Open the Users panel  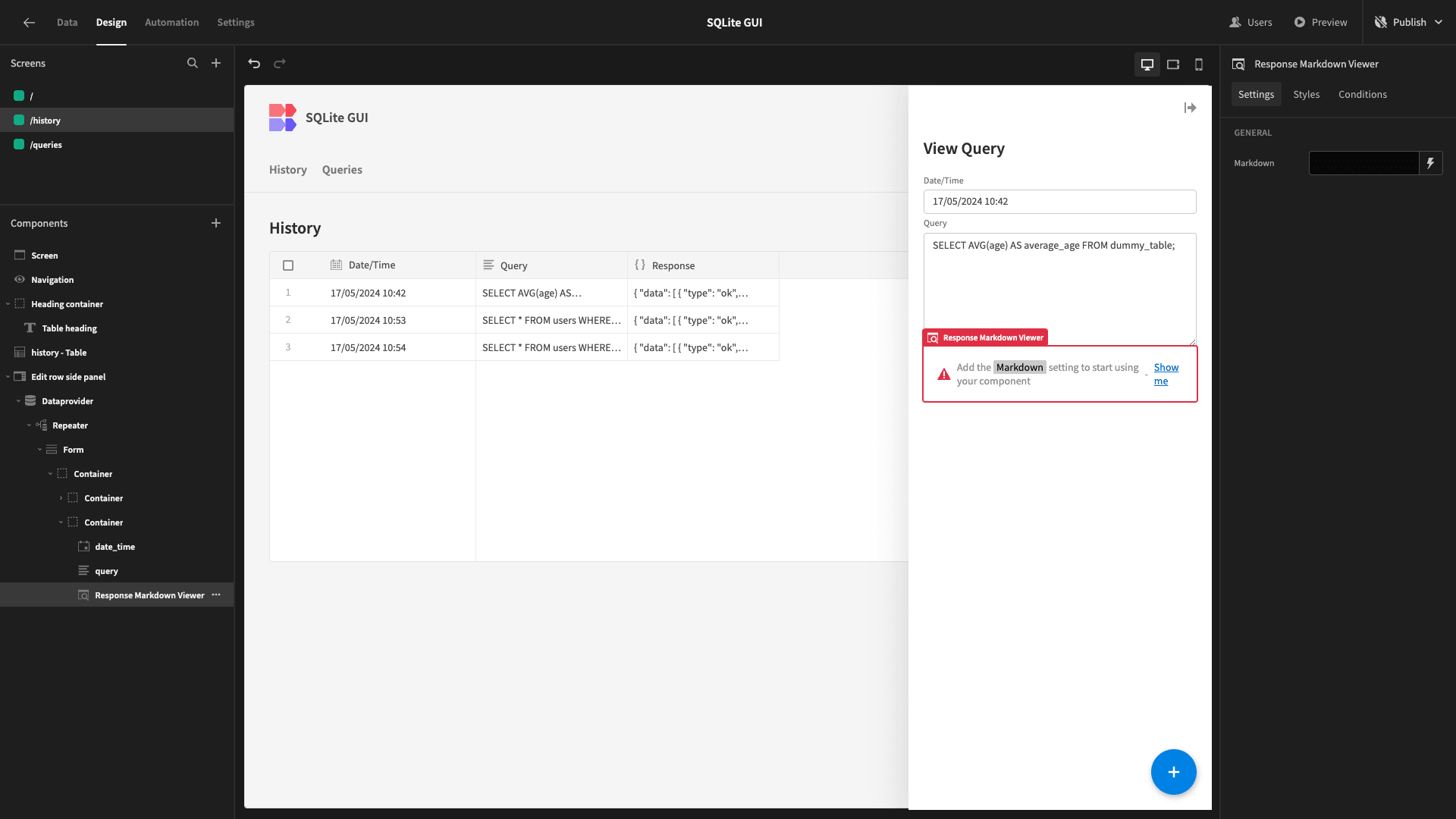coord(1250,23)
